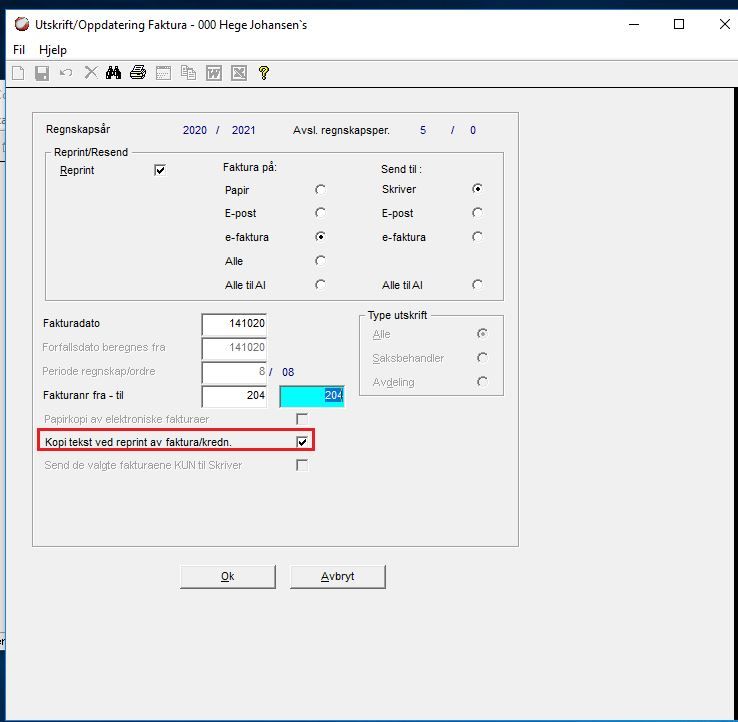
Task: Click the X delete toolbar icon
Action: click(91, 73)
